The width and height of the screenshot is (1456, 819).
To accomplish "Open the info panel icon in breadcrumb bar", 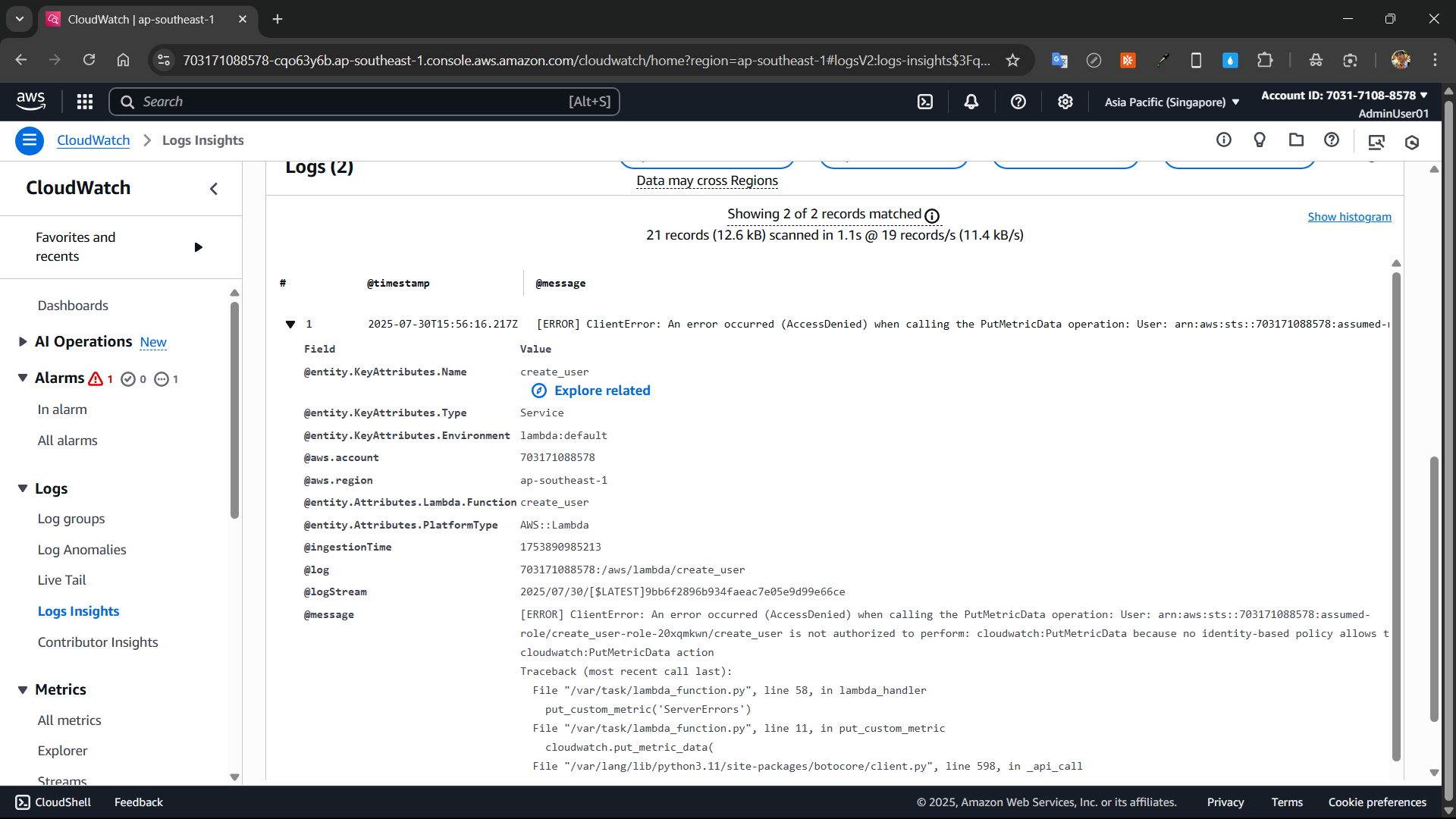I will tap(1224, 140).
